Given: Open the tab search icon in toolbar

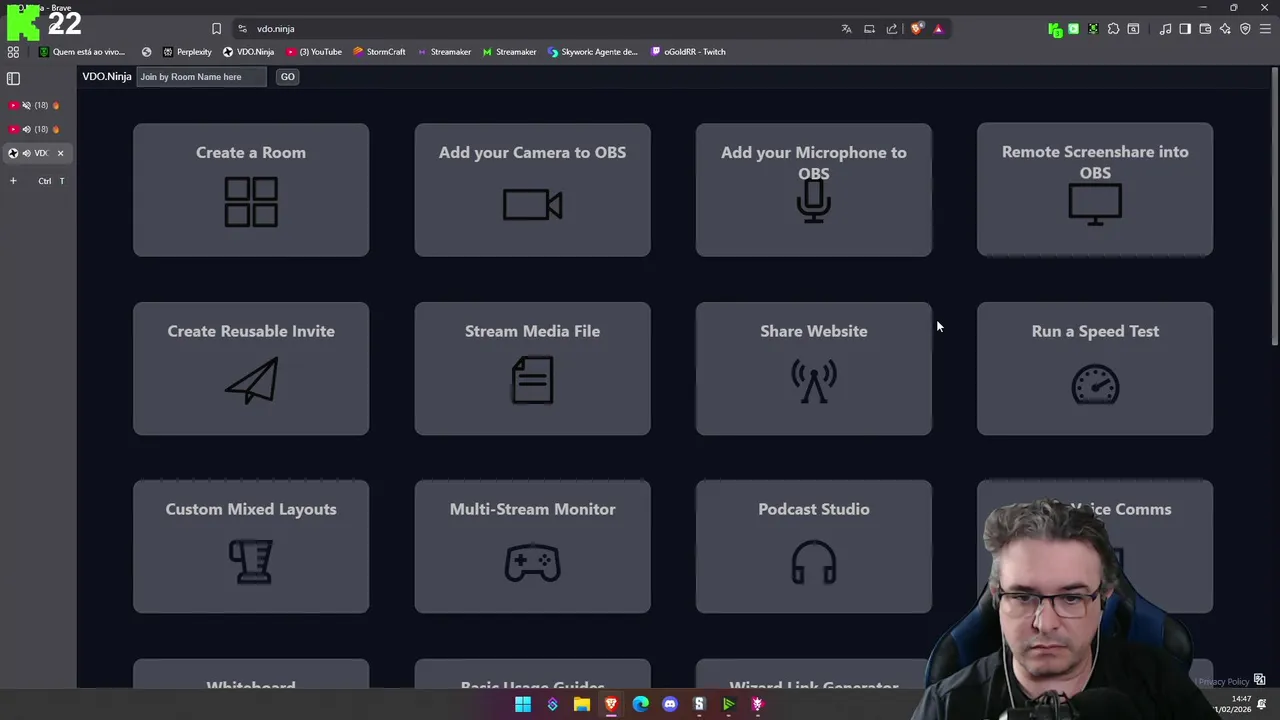Looking at the screenshot, I should pos(1133,29).
